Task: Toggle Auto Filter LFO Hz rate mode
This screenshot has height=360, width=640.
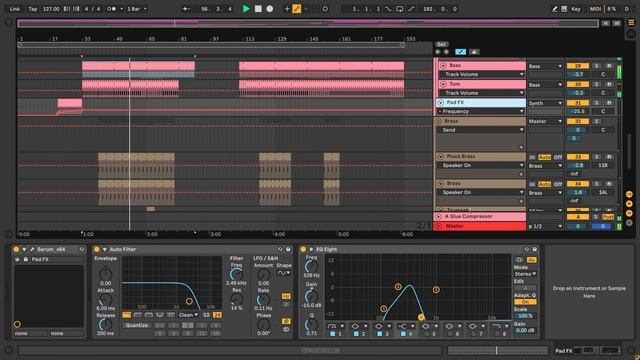Action: (x=286, y=296)
